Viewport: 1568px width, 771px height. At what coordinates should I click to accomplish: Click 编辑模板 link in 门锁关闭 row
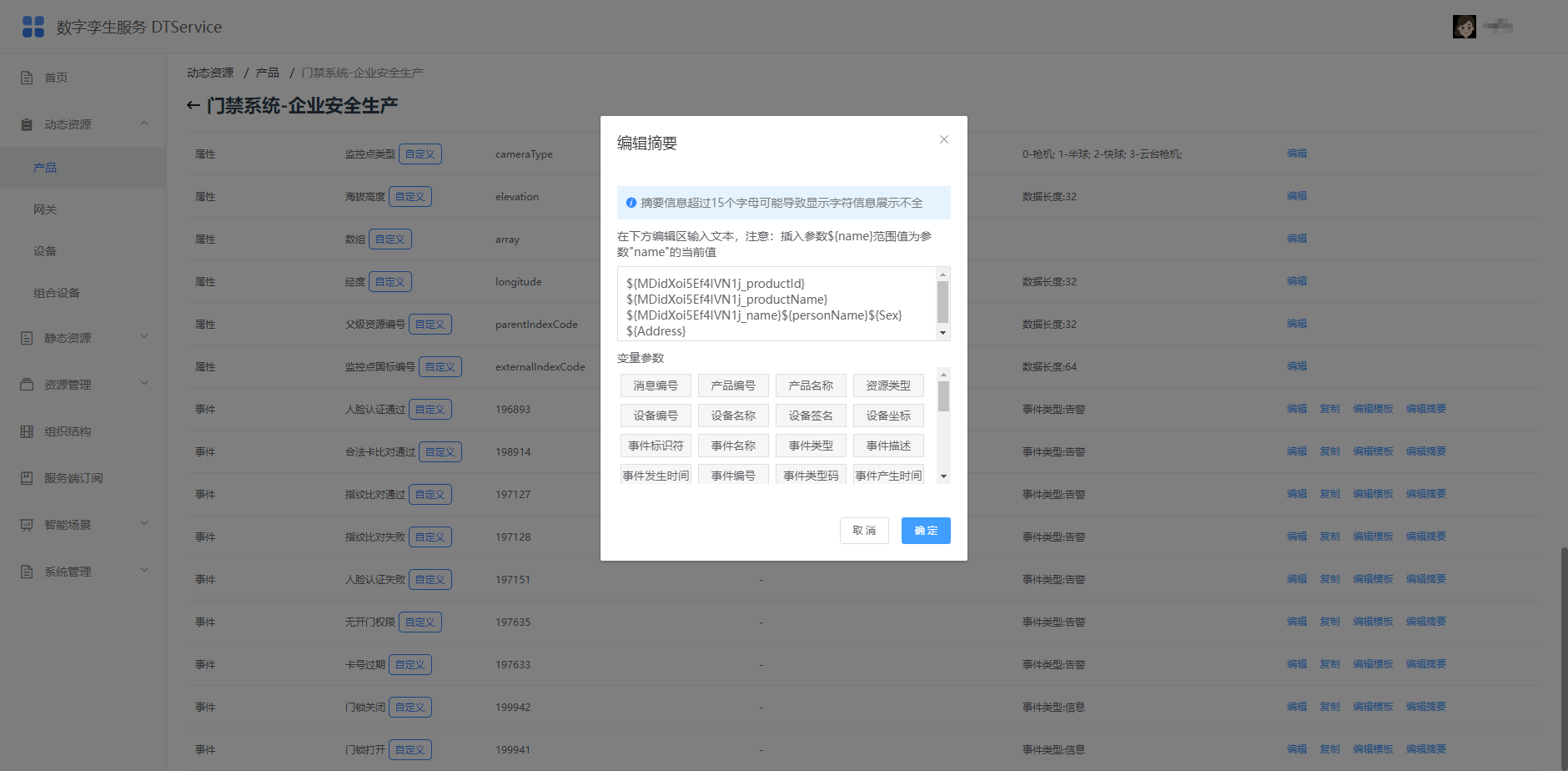tap(1373, 707)
